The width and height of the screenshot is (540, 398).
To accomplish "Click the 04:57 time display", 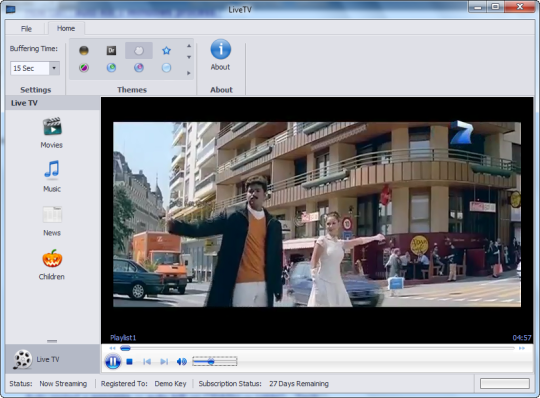I will click(x=522, y=338).
